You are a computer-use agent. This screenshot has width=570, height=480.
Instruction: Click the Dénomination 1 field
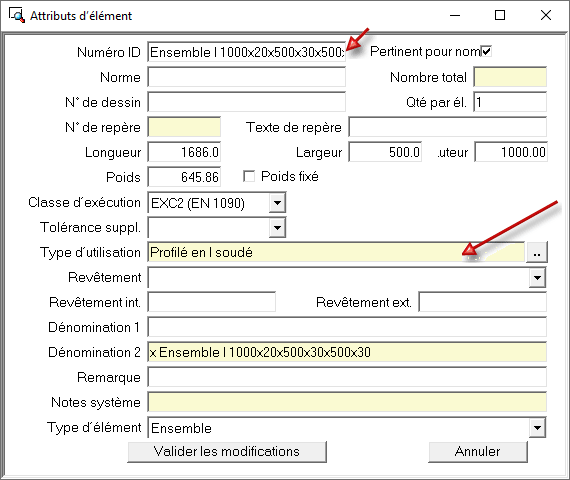347,327
